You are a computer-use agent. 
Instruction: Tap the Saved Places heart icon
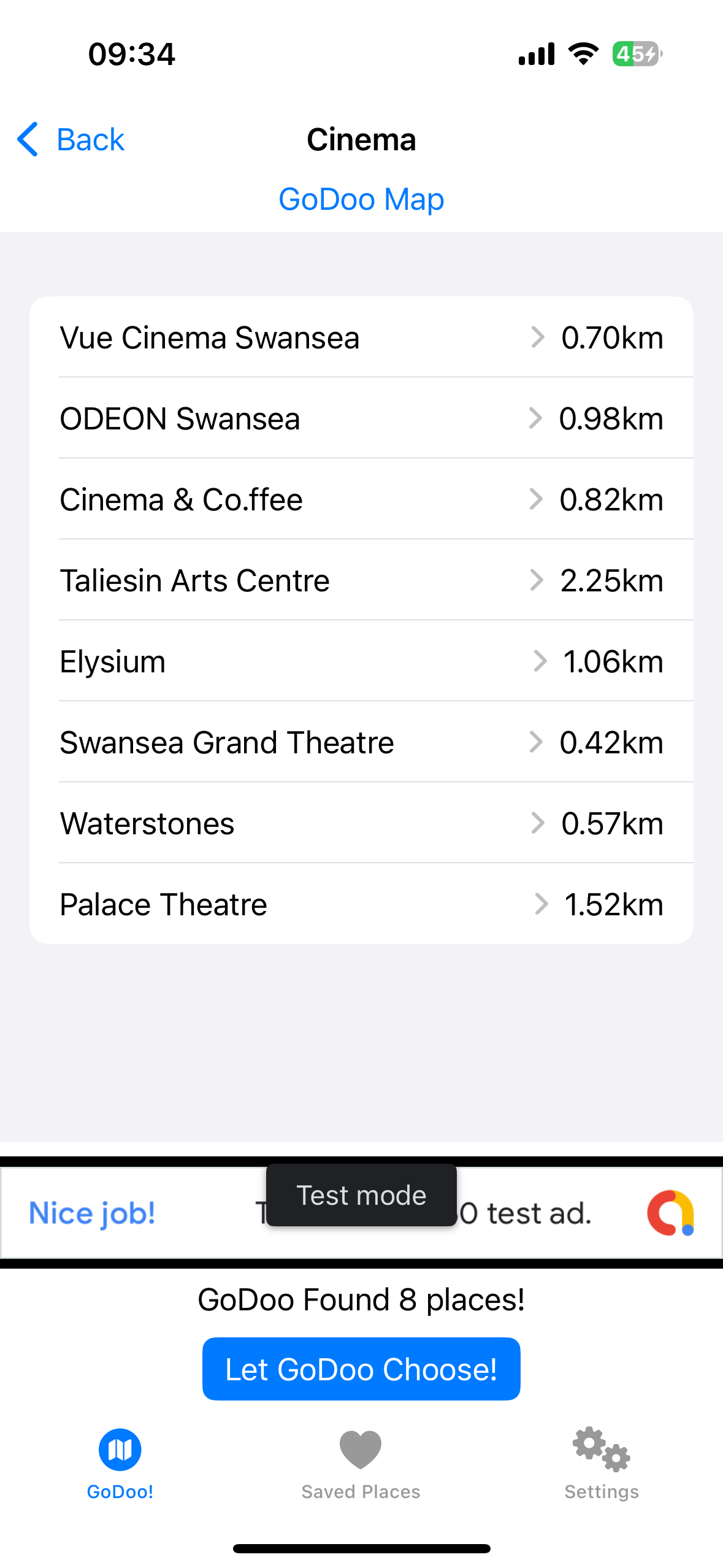[361, 1450]
